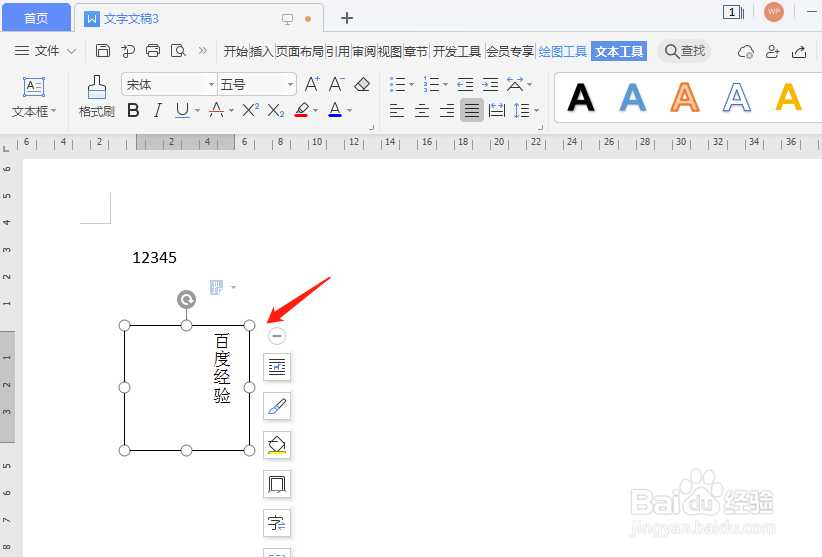Click shape fill bucket icon
The width and height of the screenshot is (822, 557).
tap(277, 445)
